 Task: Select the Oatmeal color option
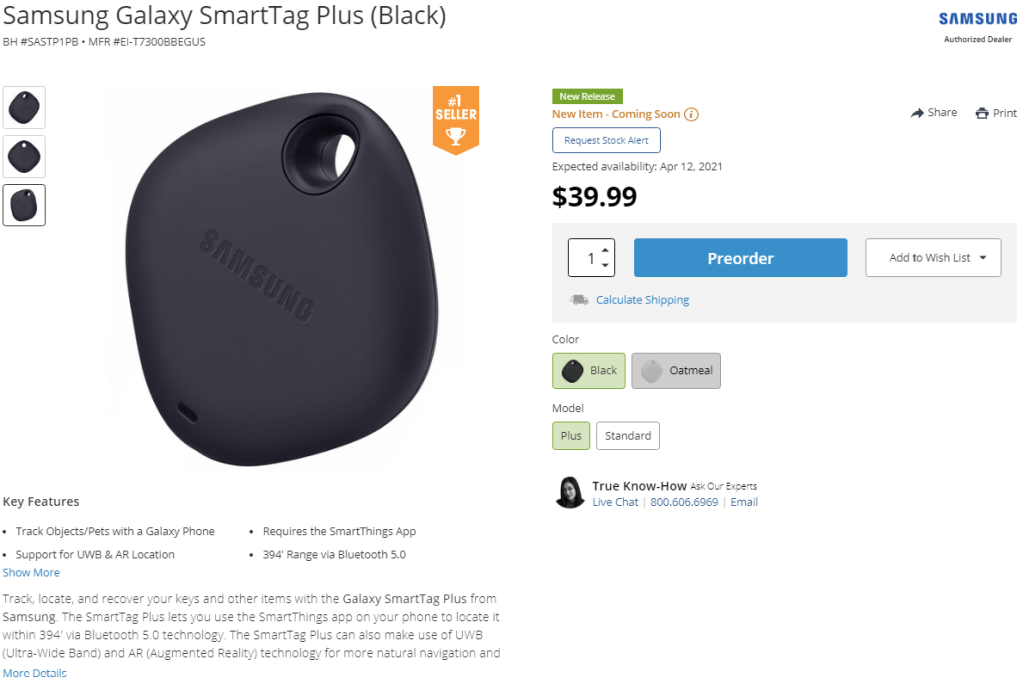click(x=676, y=370)
